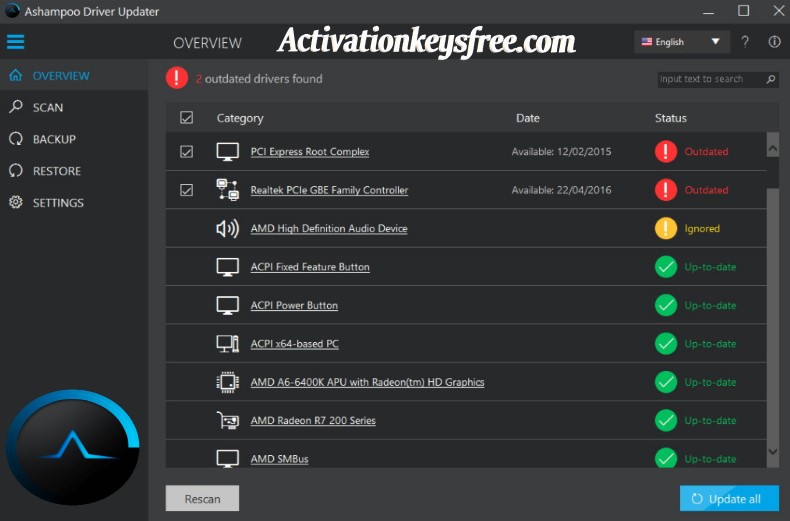Click the home icon beside Overview
This screenshot has height=521, width=790.
click(x=16, y=76)
